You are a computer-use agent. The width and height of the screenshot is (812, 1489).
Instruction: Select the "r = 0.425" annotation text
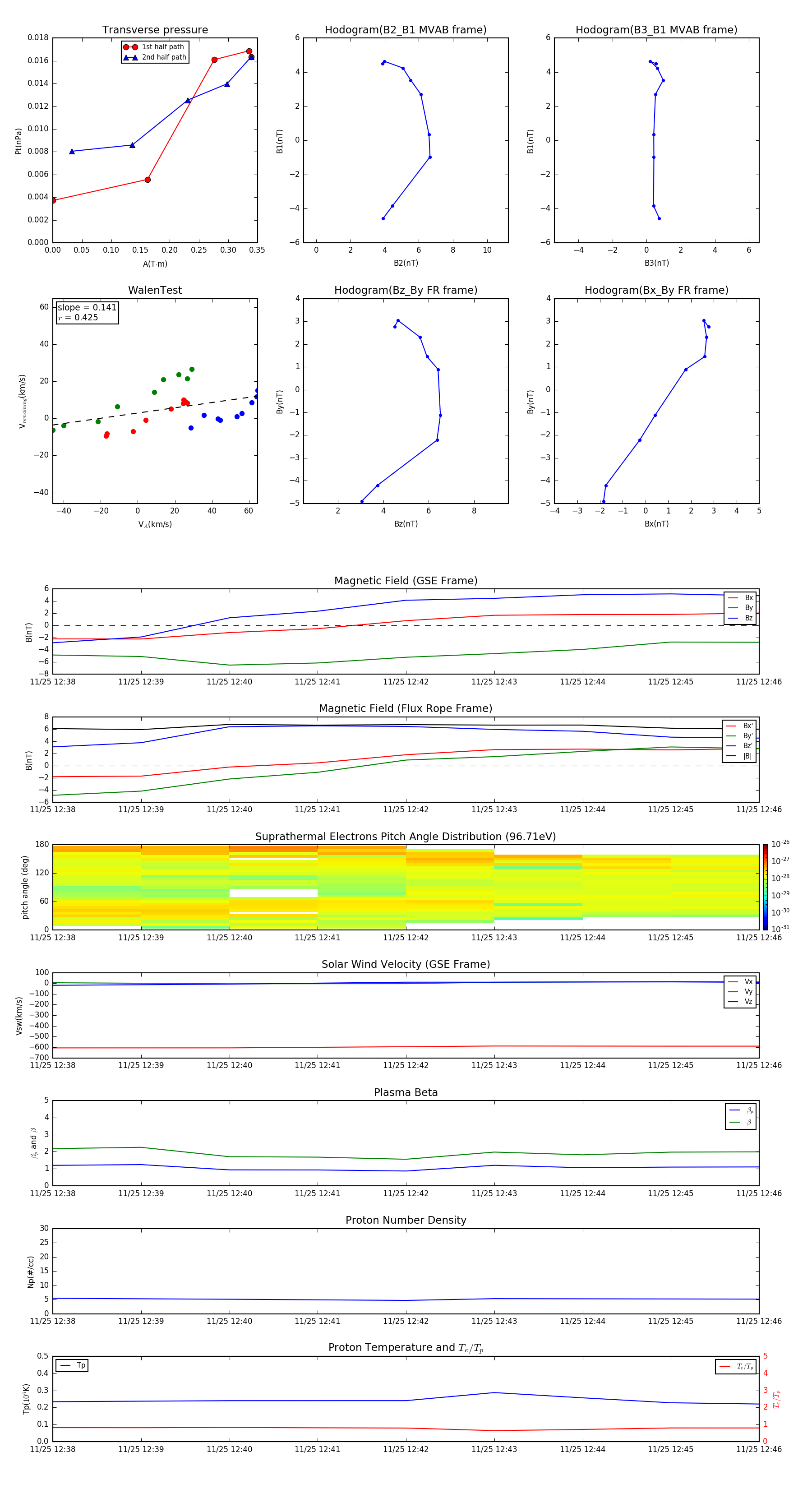78,317
